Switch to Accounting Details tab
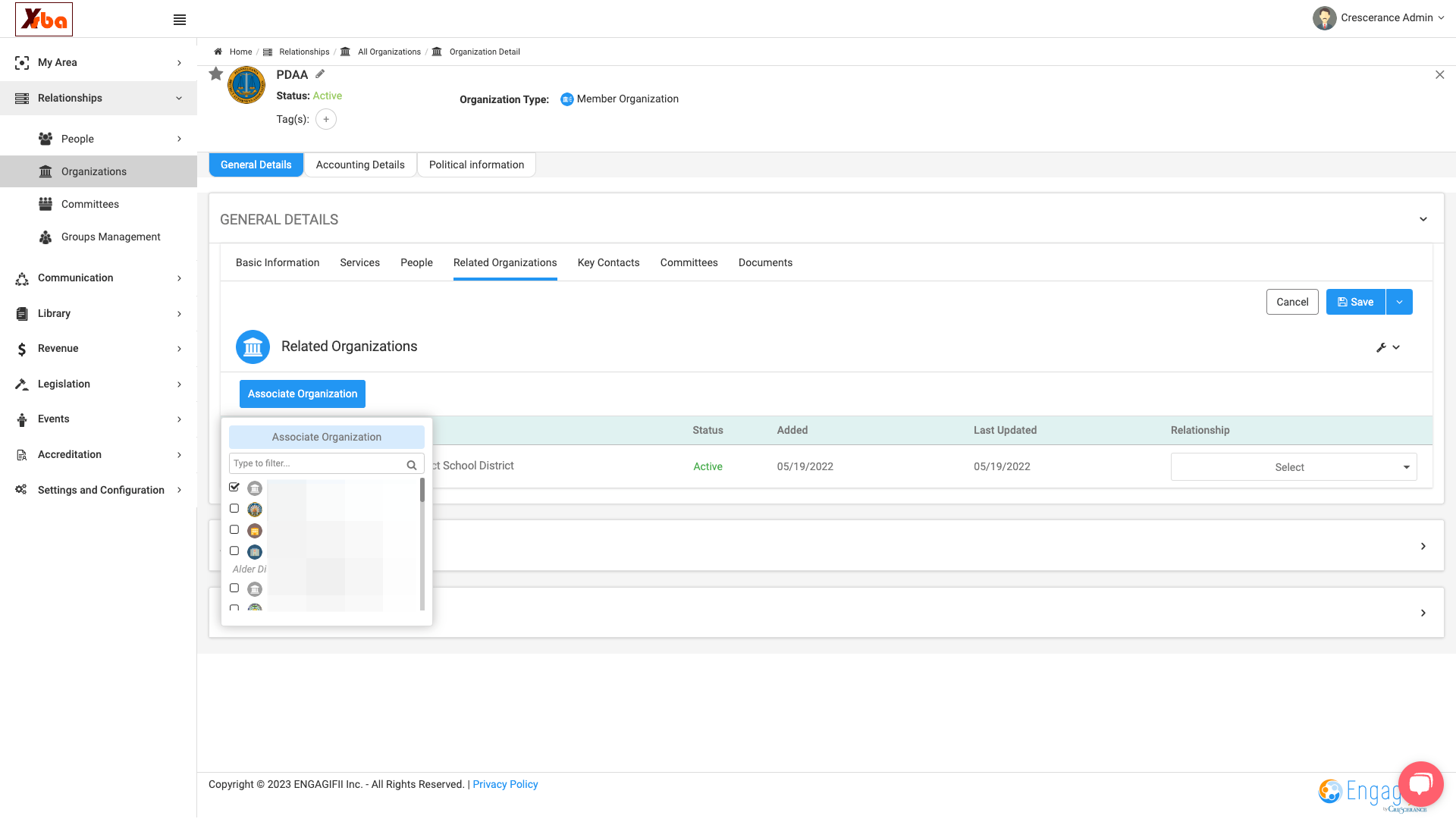Viewport: 1456px width, 819px height. click(360, 165)
